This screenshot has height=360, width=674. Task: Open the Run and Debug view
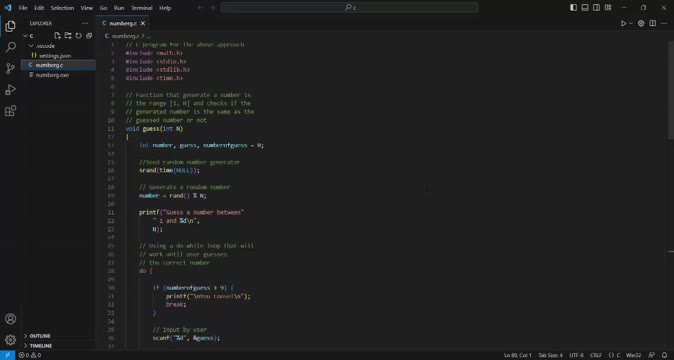(x=10, y=89)
